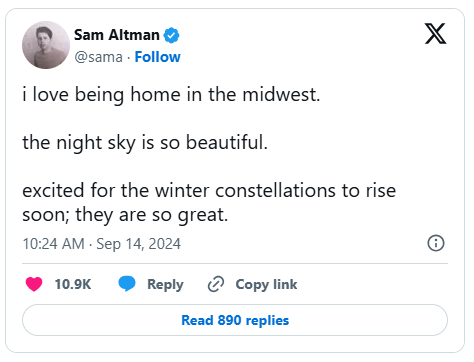Click the blue verified badge
Image resolution: width=474 pixels, height=362 pixels.
click(171, 35)
